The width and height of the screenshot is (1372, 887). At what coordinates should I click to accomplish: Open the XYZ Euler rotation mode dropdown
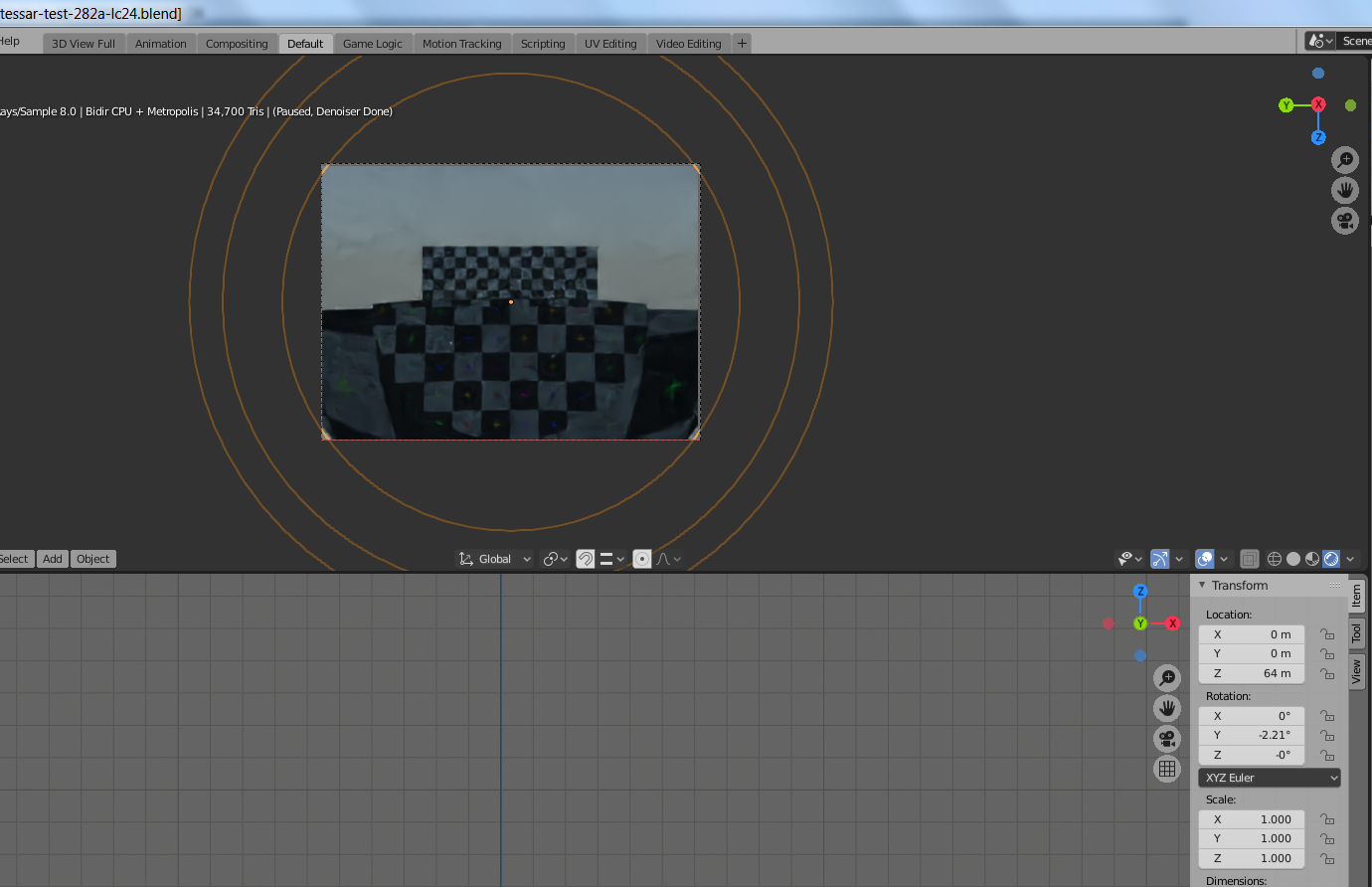tap(1270, 778)
